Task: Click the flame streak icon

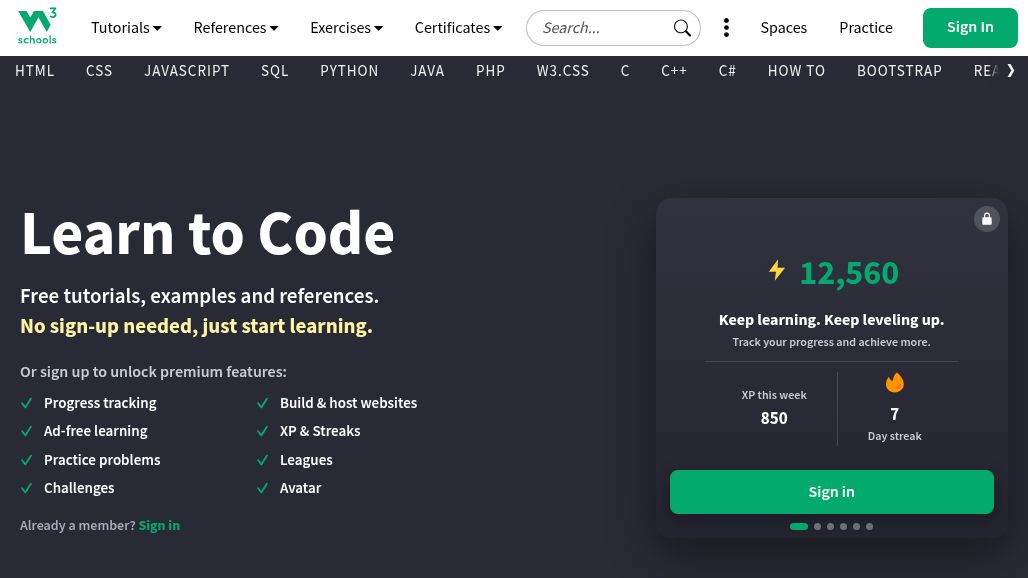Action: pos(894,383)
